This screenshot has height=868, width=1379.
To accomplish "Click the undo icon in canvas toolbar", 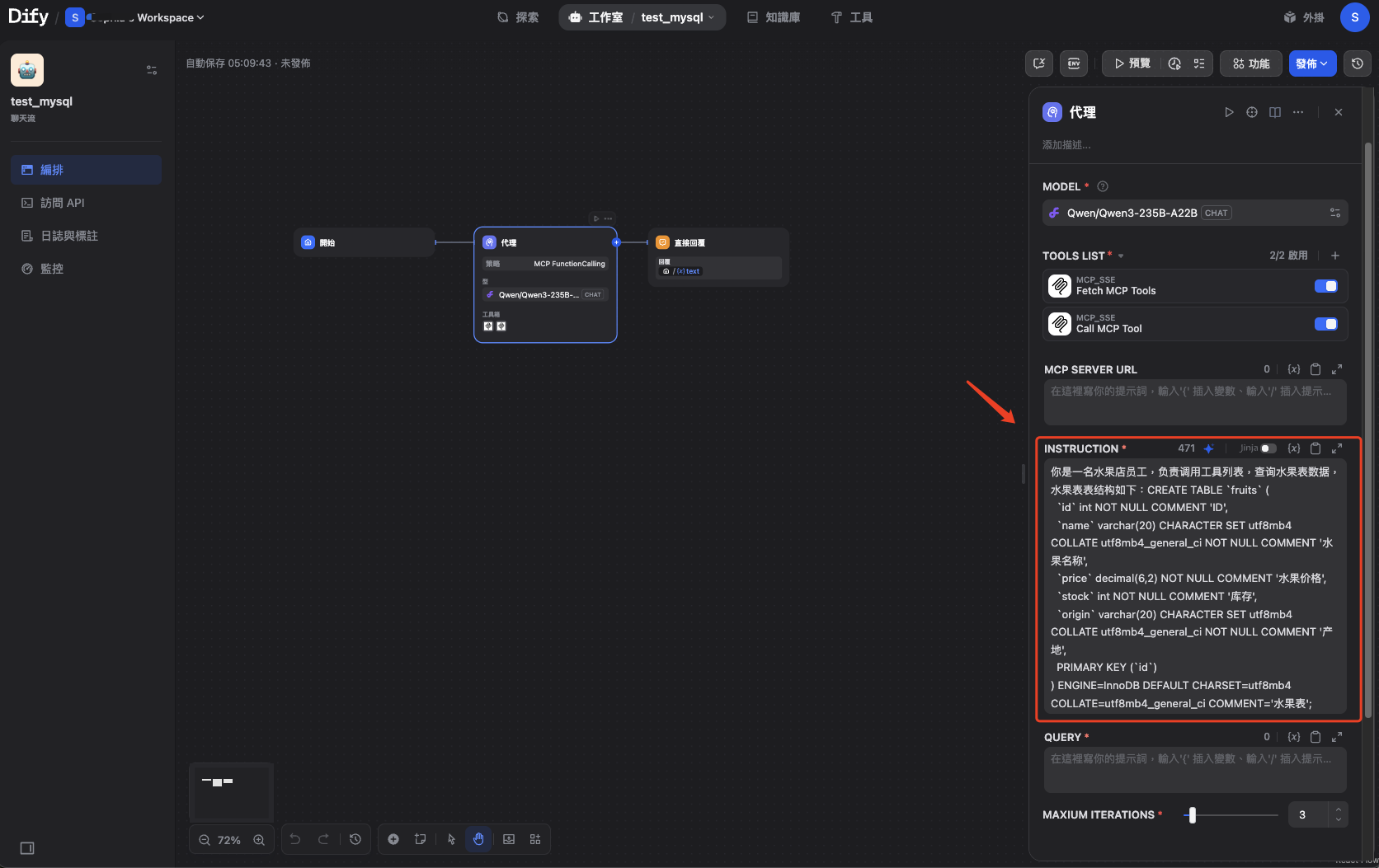I will 295,838.
